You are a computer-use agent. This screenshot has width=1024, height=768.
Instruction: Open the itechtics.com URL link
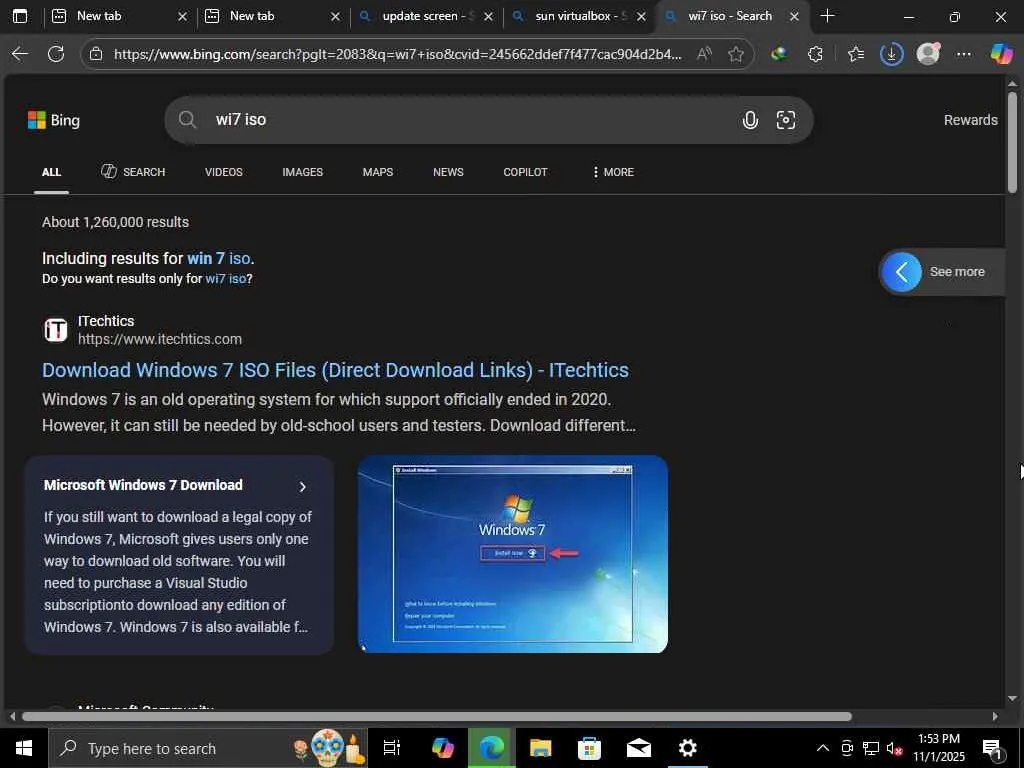160,340
